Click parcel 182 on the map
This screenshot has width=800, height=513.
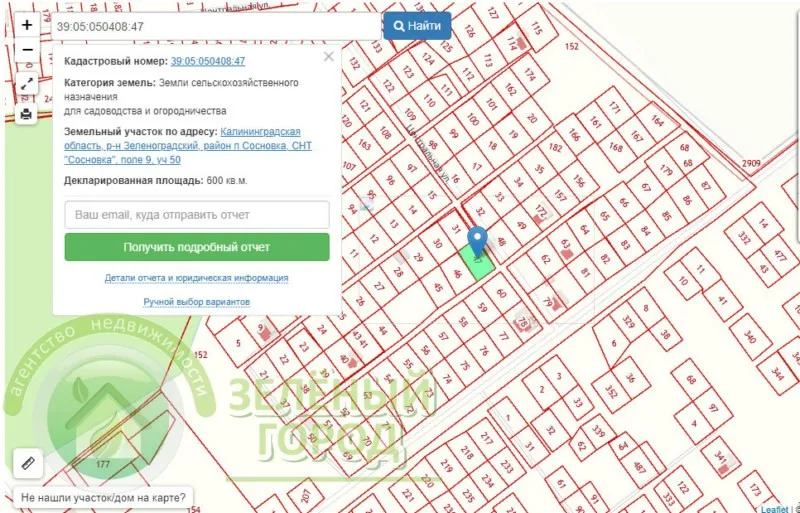point(555,148)
